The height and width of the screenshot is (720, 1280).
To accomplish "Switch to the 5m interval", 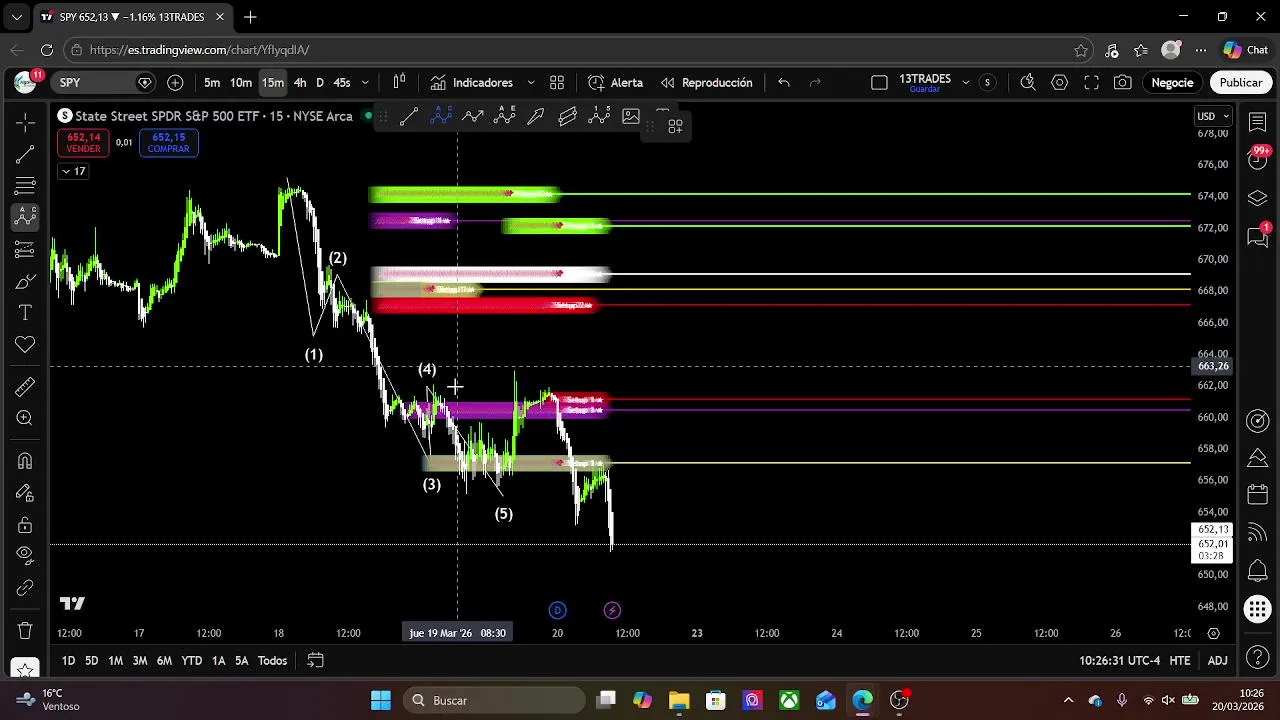I will [x=212, y=83].
